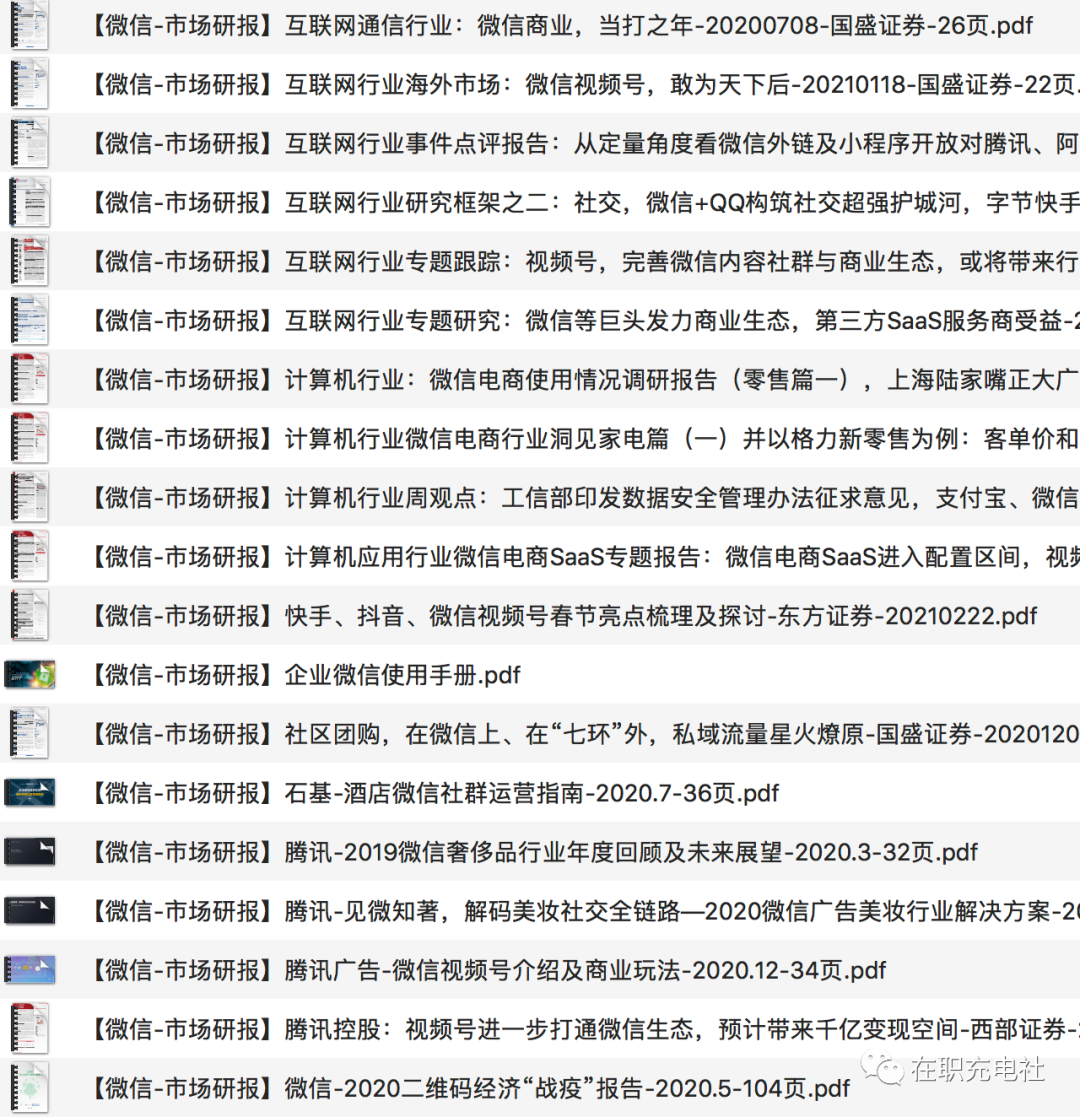Select PDF icon for 微信电商使用情况调研报告 file

coord(29,380)
